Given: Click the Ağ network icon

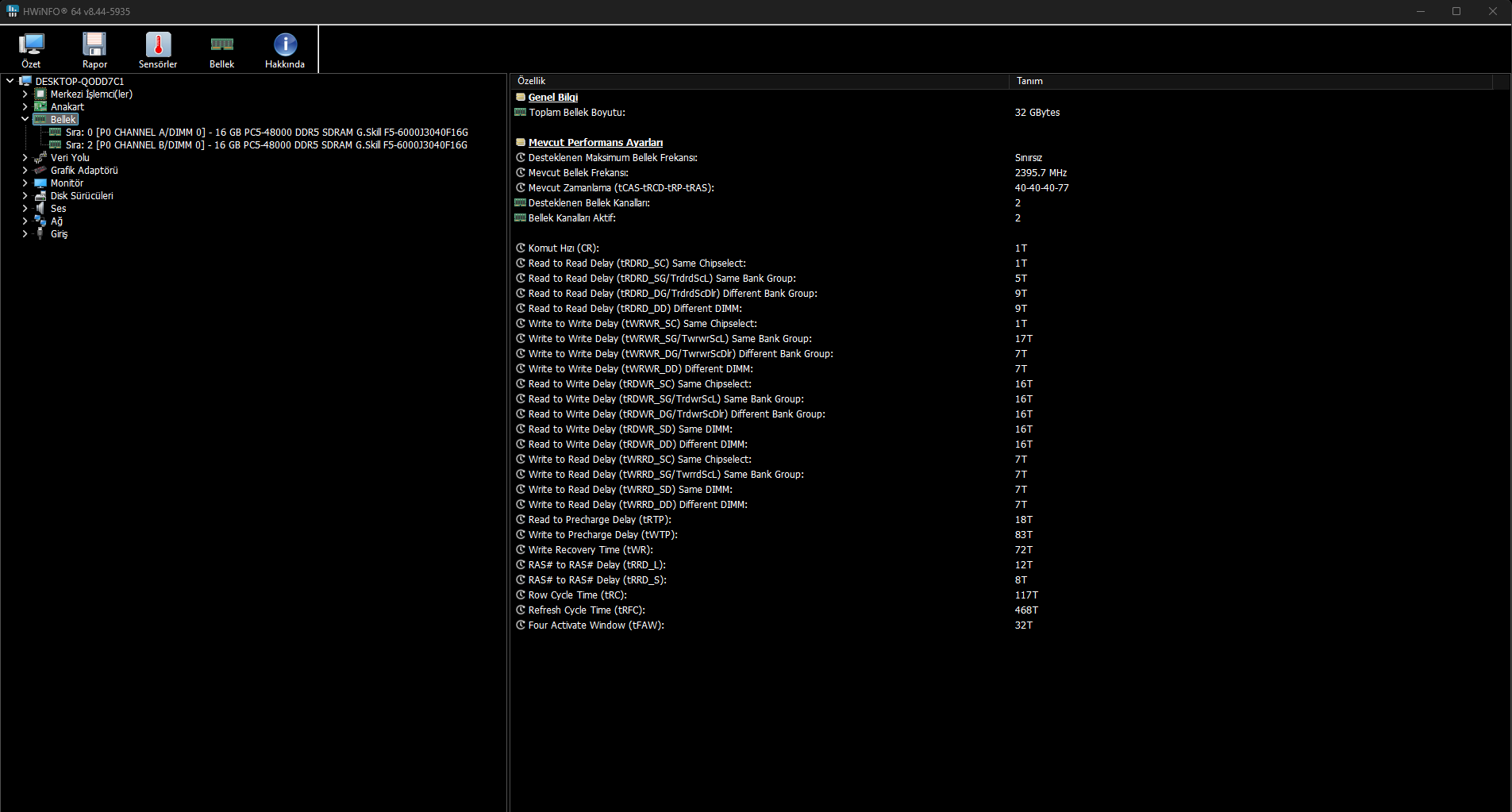Looking at the screenshot, I should 40,221.
